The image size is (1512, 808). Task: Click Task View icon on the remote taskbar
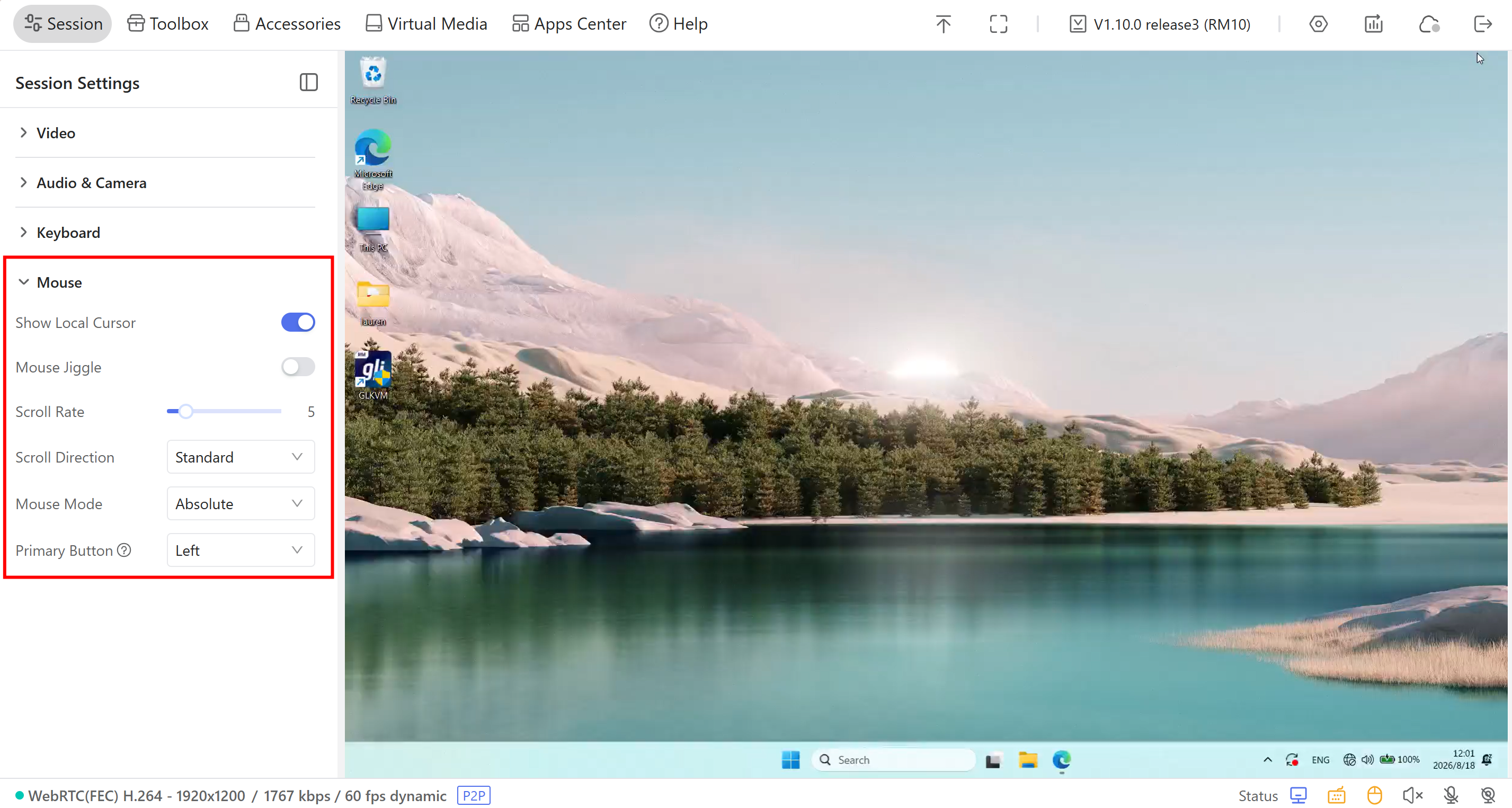[993, 760]
